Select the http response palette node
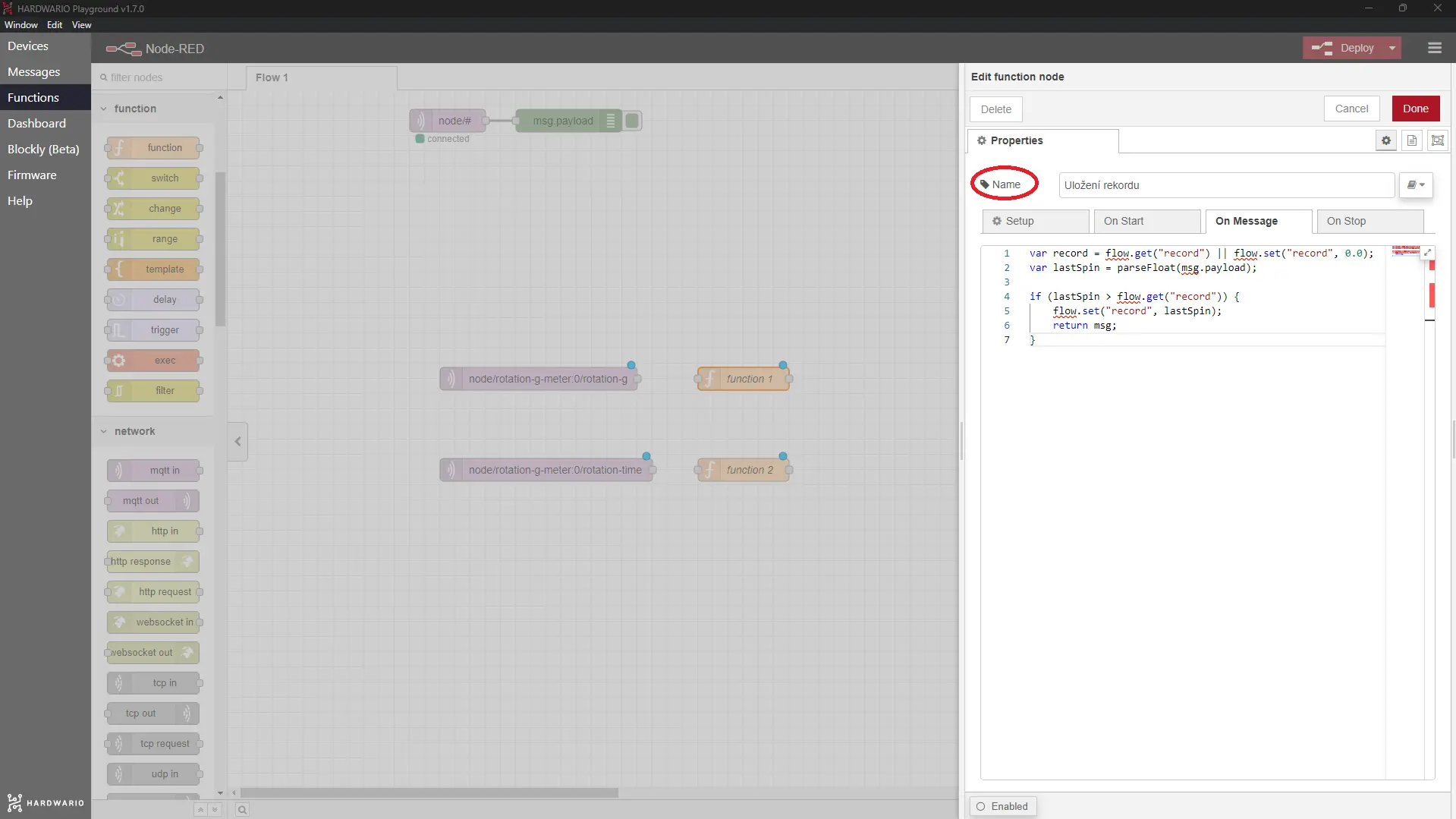The height and width of the screenshot is (819, 1456). (x=153, y=562)
